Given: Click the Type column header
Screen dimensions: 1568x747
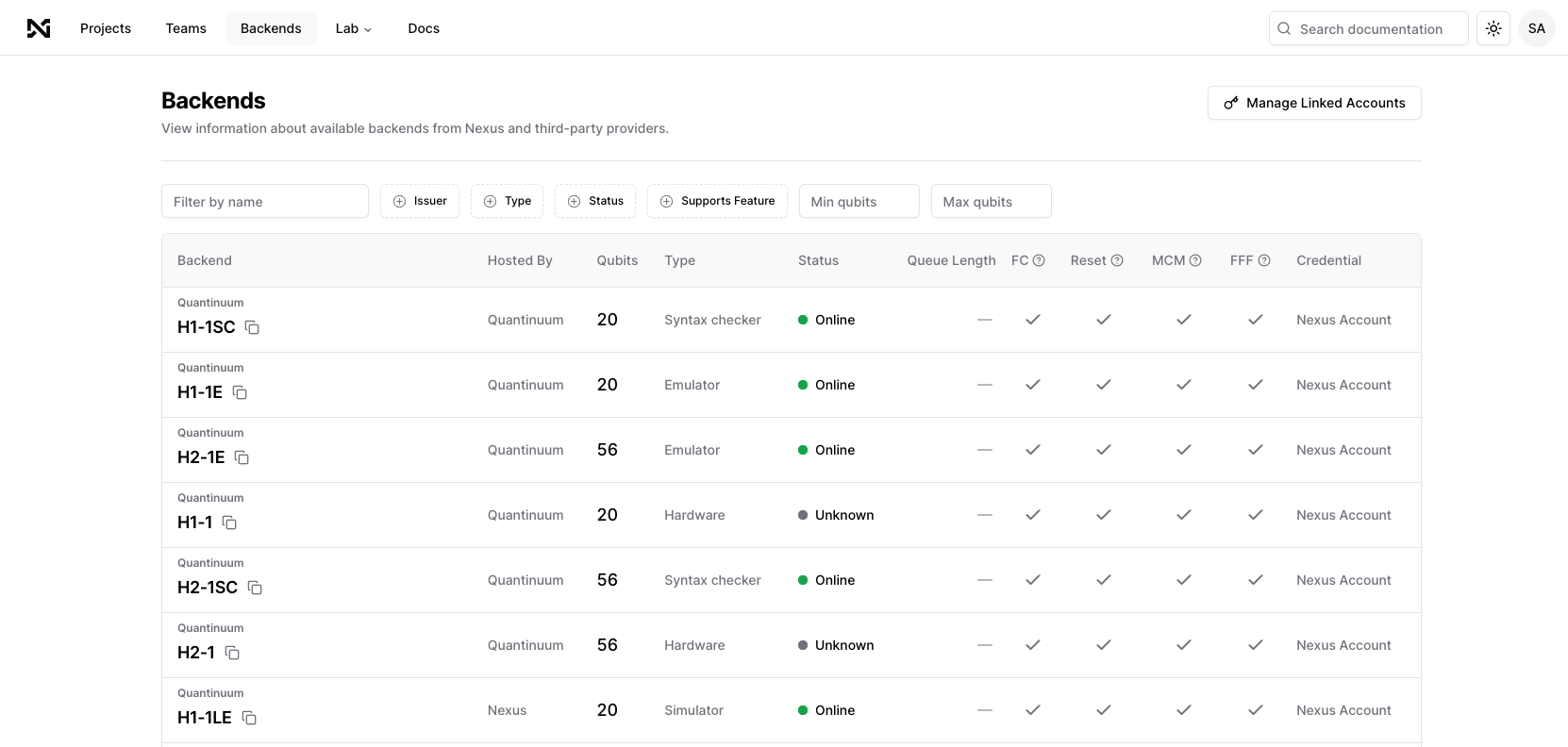Looking at the screenshot, I should [x=679, y=260].
